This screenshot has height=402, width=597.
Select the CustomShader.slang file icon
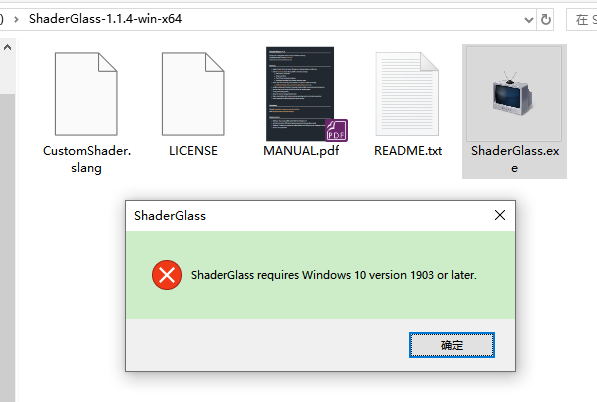click(86, 94)
